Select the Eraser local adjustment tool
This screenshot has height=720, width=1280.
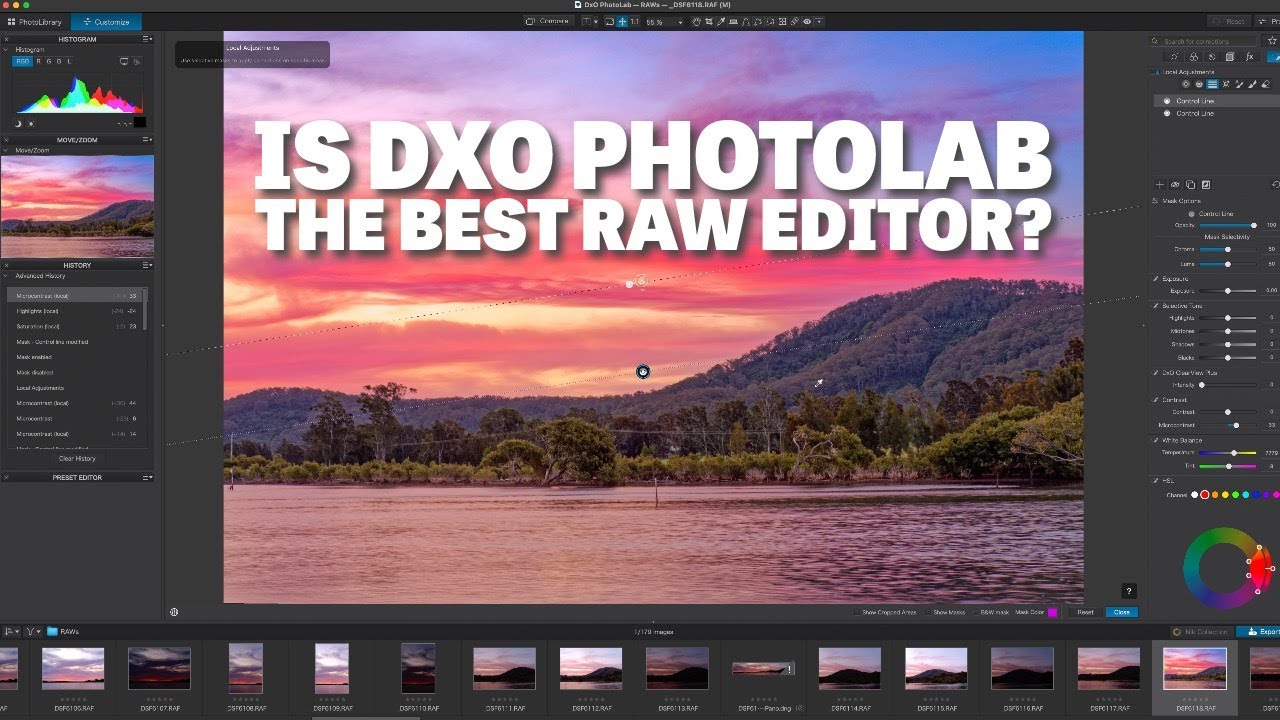(x=1266, y=84)
